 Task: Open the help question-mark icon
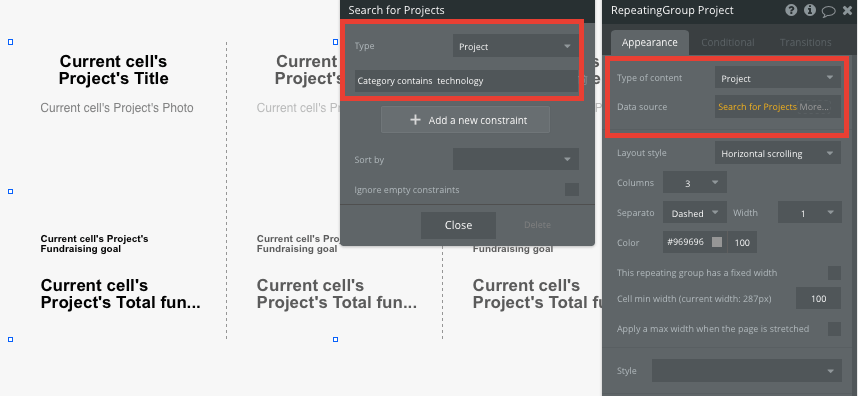[x=791, y=10]
